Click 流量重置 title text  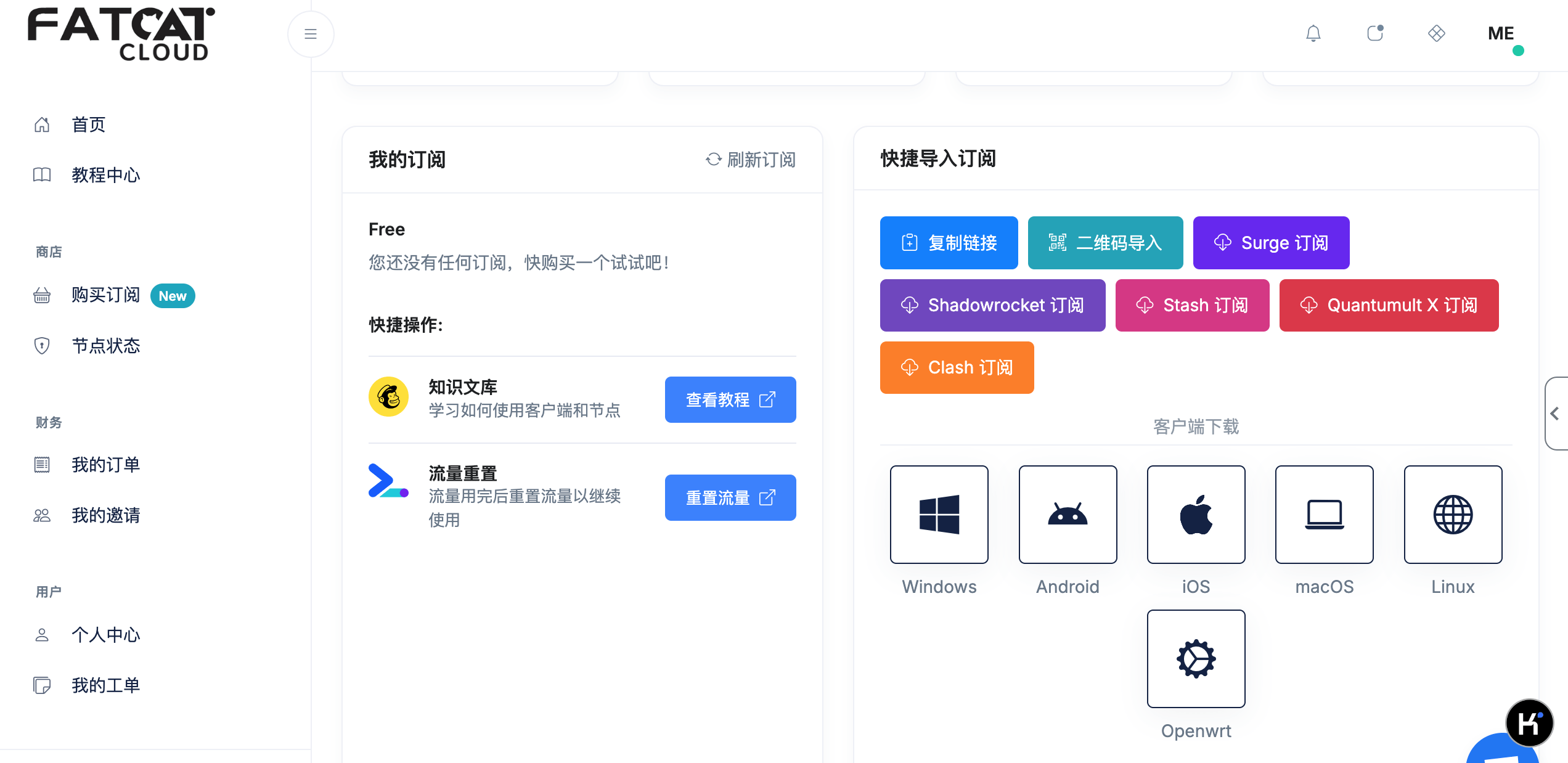coord(463,473)
